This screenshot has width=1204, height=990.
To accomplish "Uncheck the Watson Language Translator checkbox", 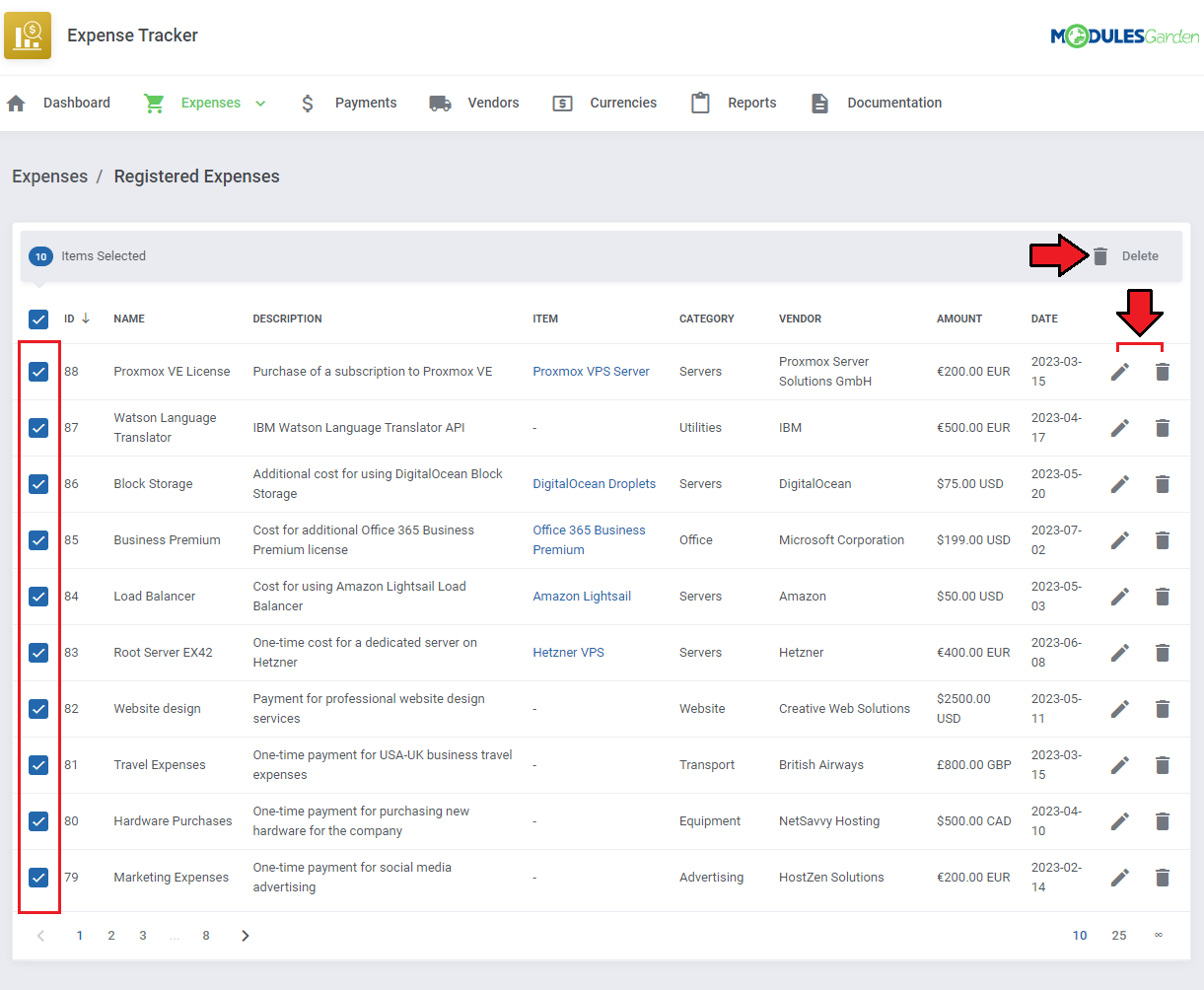I will coord(38,428).
